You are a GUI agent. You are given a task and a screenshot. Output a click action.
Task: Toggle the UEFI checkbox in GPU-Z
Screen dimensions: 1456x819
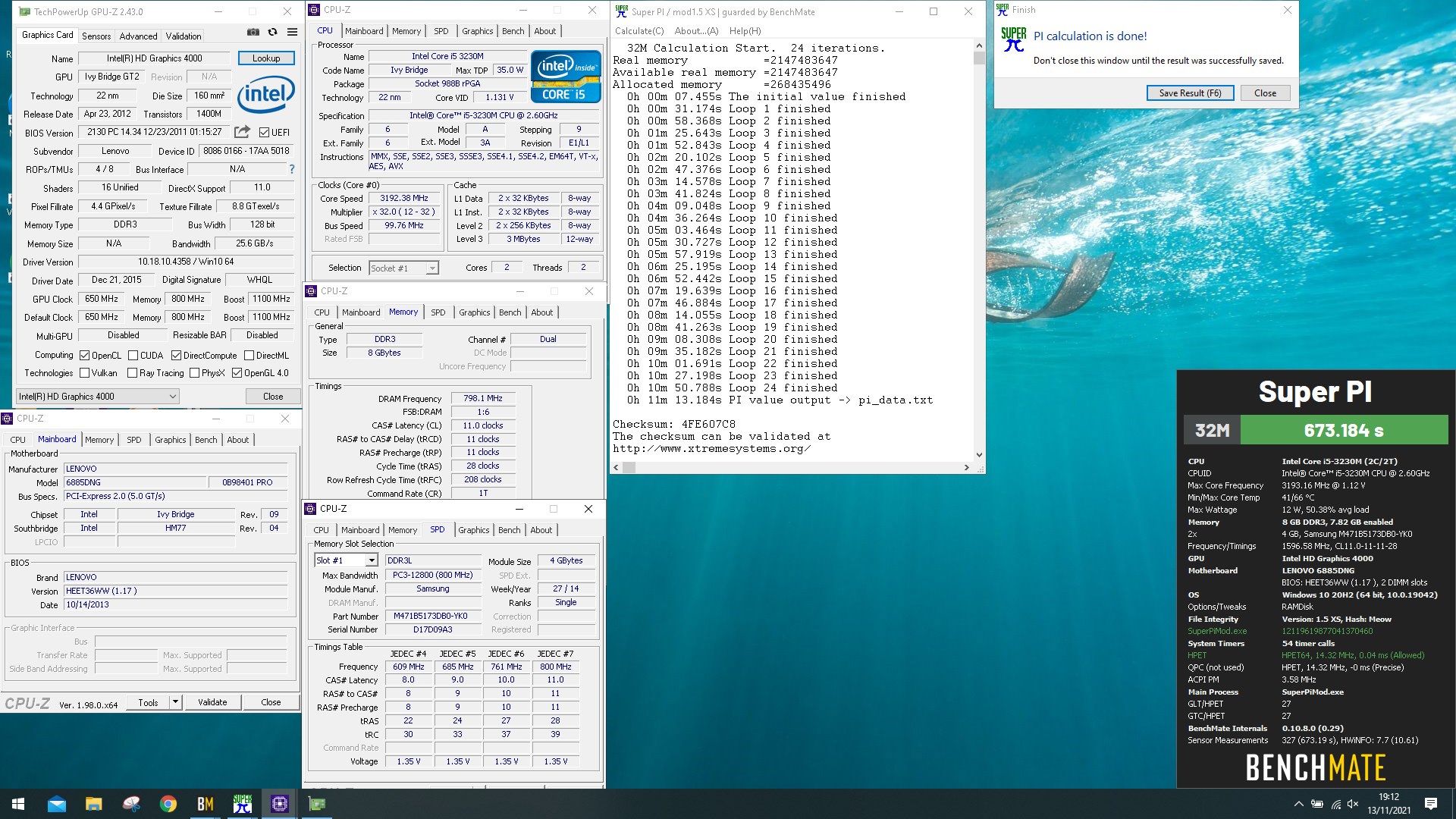point(264,132)
